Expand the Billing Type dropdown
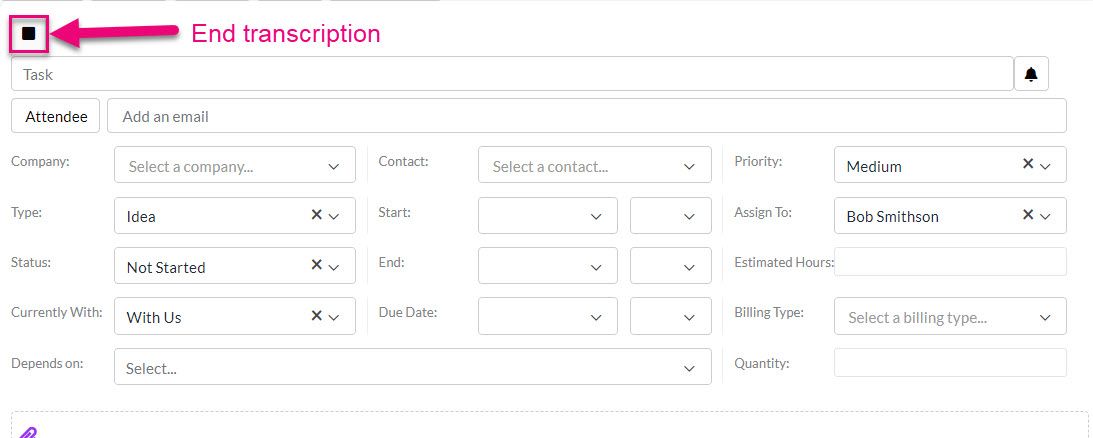 pyautogui.click(x=950, y=316)
